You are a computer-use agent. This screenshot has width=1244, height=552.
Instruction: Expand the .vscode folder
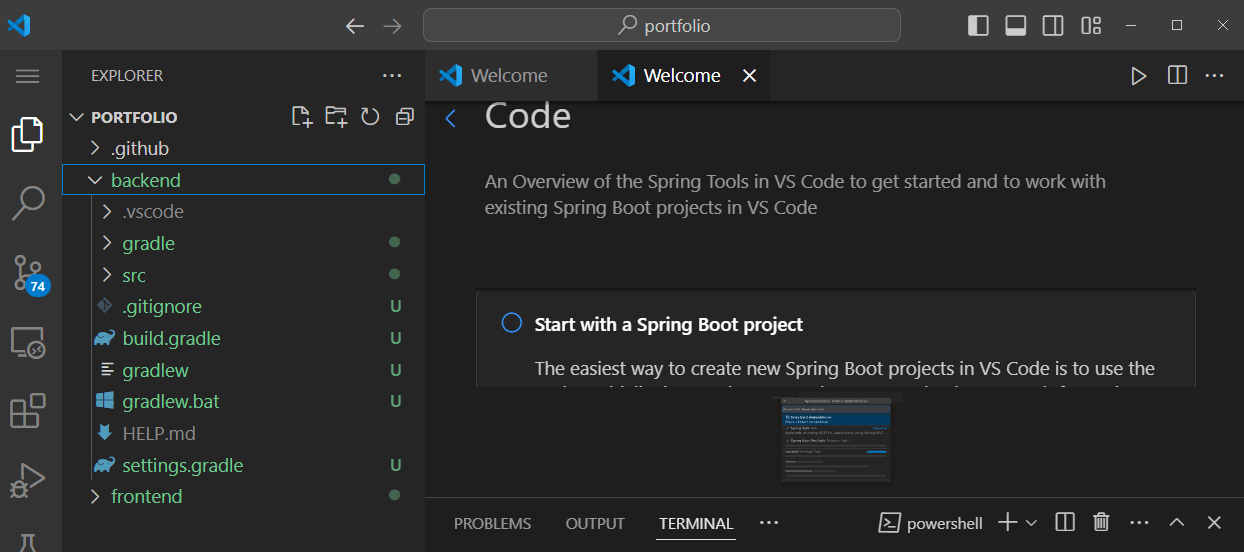click(x=244, y=212)
